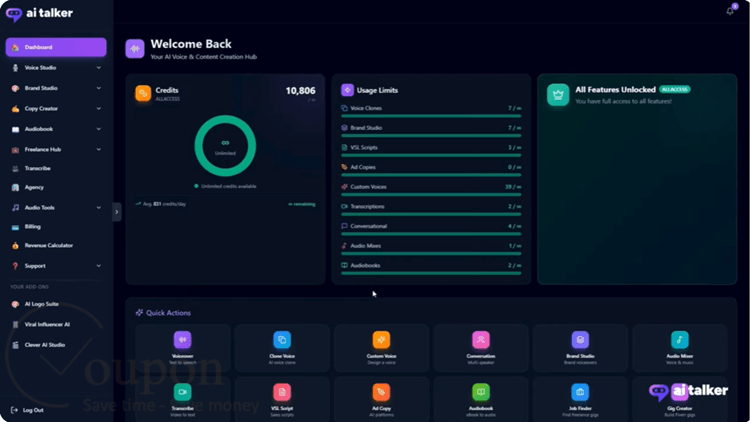Open the Voiceover quick action
This screenshot has width=750, height=422.
(x=183, y=348)
